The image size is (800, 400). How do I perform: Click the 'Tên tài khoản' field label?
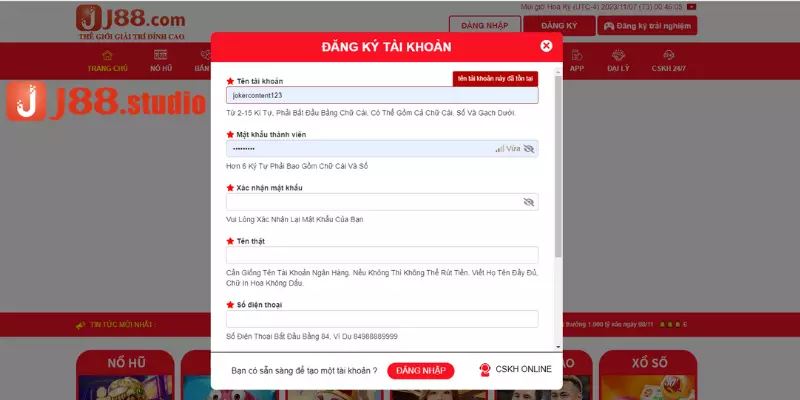click(x=260, y=81)
